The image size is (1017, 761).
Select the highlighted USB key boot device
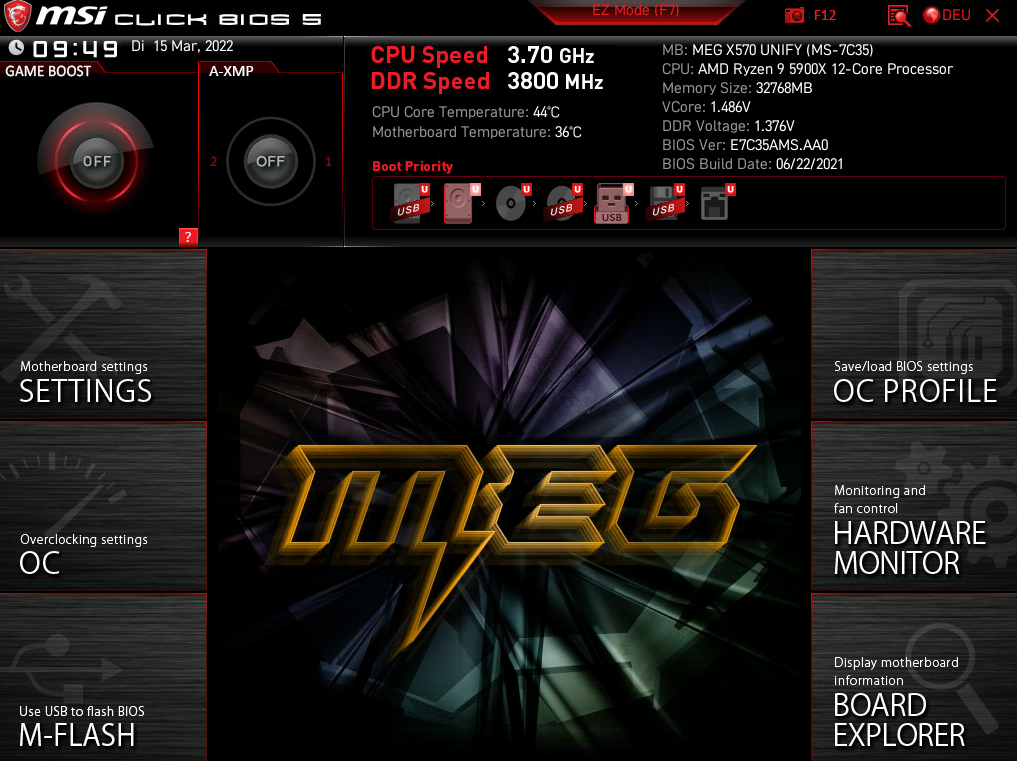[614, 203]
